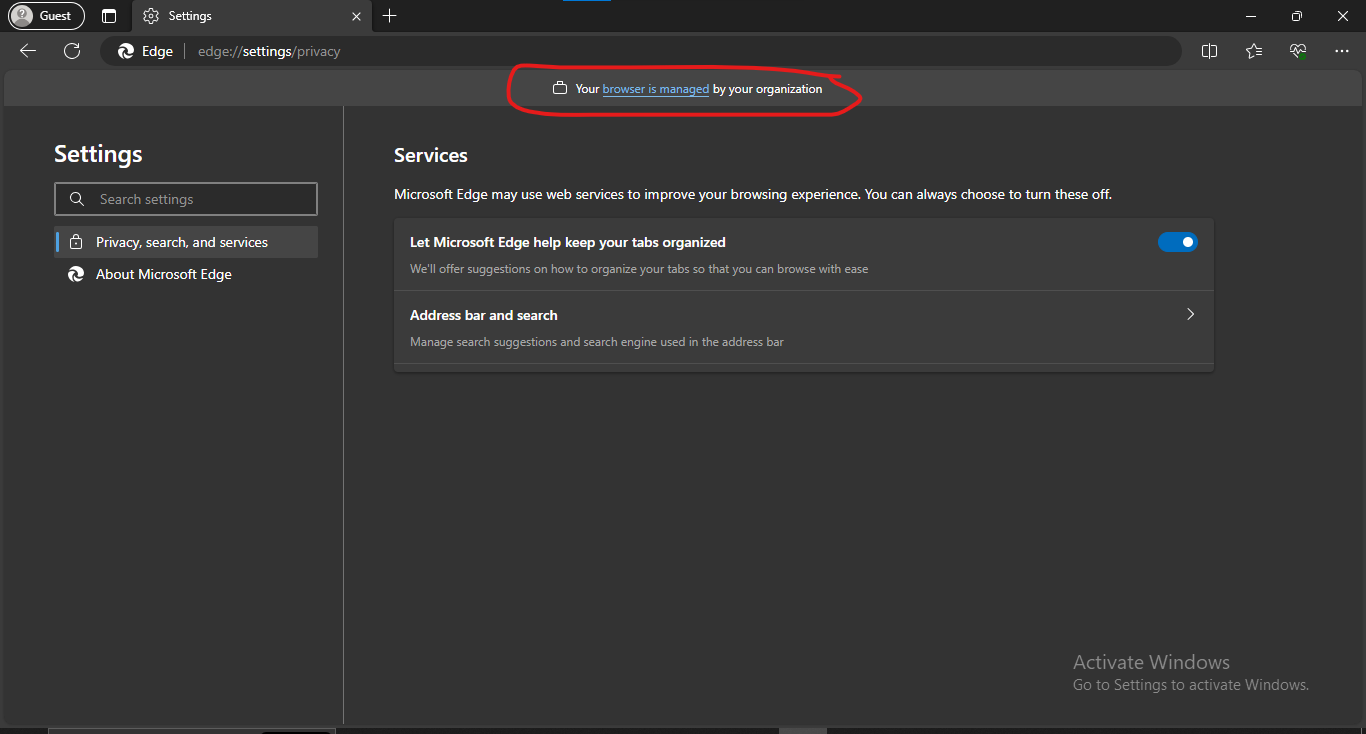The height and width of the screenshot is (734, 1366).
Task: Click 'Manage search suggestions and search engine' text
Action: click(x=597, y=342)
